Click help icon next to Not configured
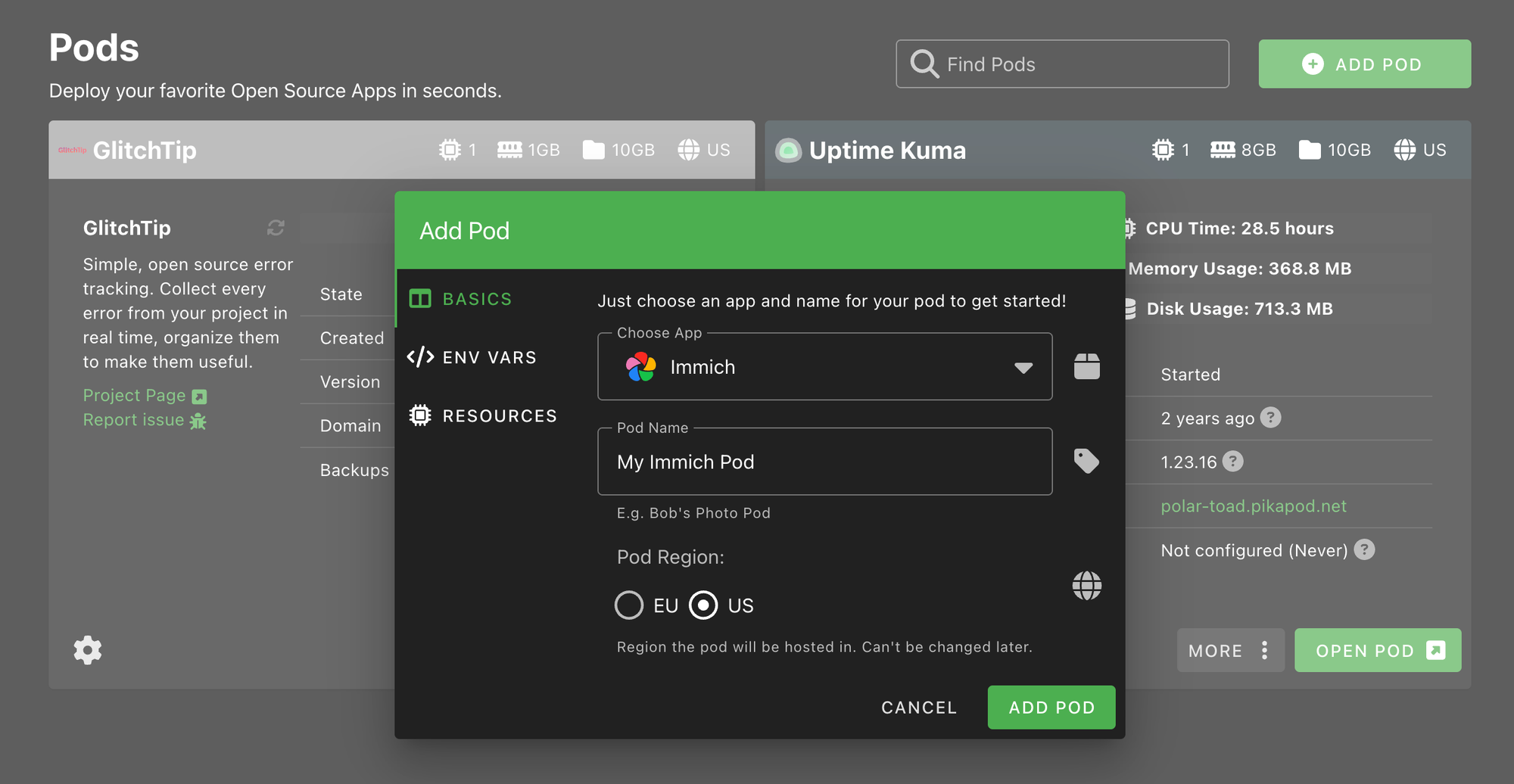The height and width of the screenshot is (784, 1514). coord(1364,549)
